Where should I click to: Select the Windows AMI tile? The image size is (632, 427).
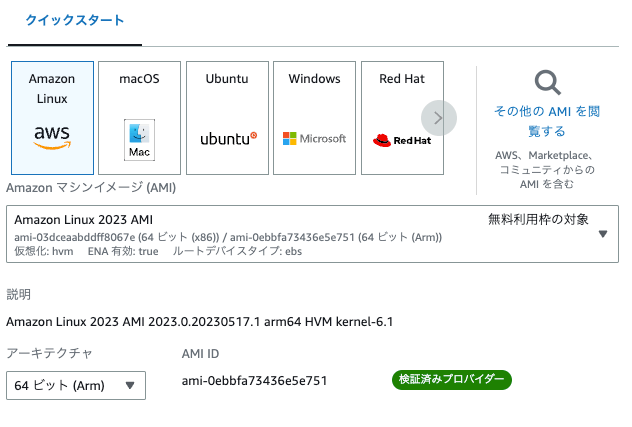(x=314, y=118)
